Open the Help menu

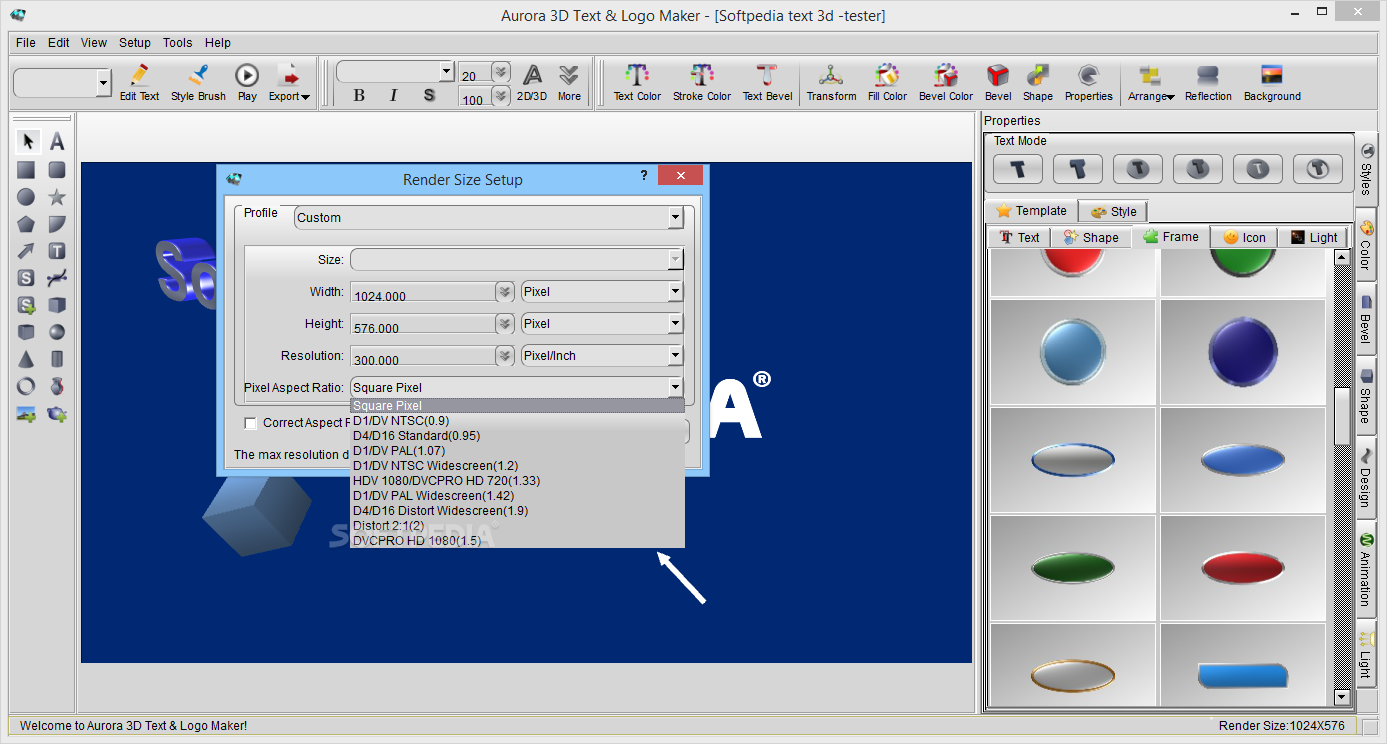click(x=218, y=43)
